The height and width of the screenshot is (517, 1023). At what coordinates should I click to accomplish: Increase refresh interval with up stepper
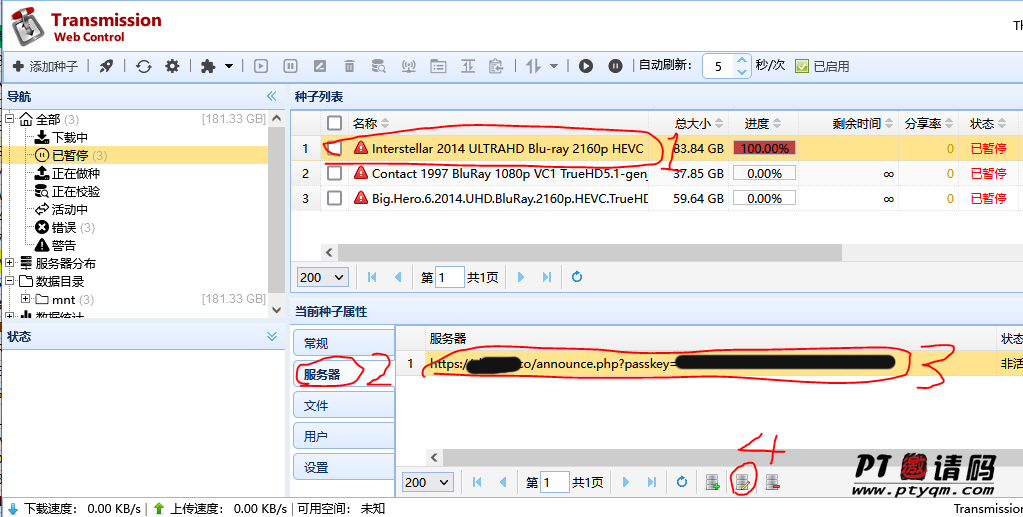(742, 60)
